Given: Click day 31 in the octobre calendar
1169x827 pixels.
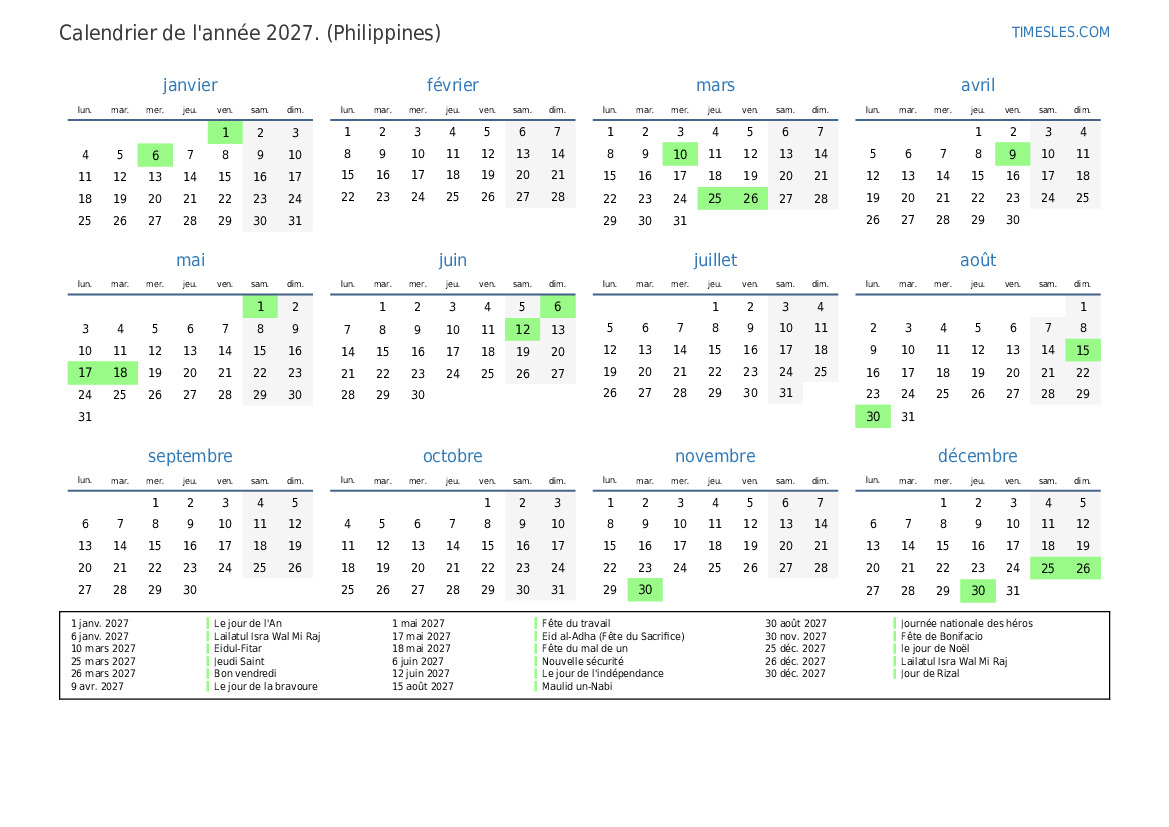Looking at the screenshot, I should point(558,590).
